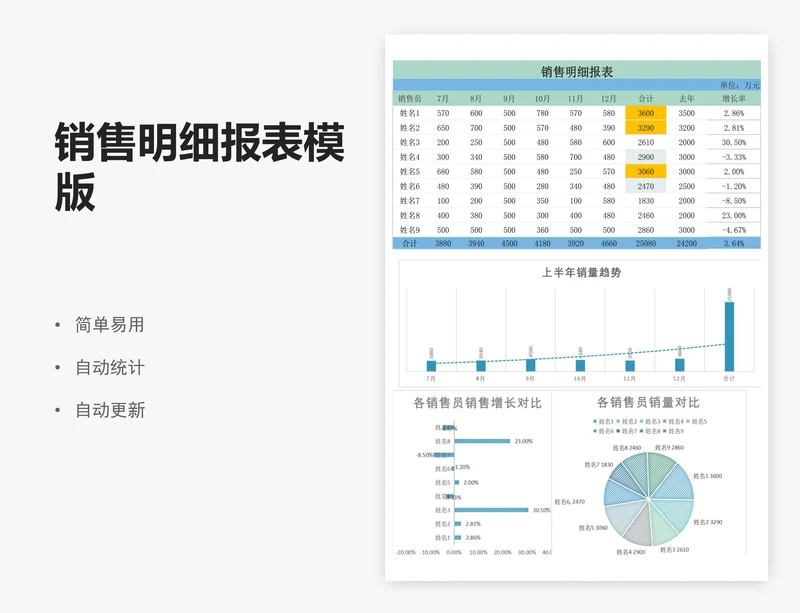Select the 2470 total cell for 姓名6
The width and height of the screenshot is (800, 613).
pyautogui.click(x=645, y=186)
